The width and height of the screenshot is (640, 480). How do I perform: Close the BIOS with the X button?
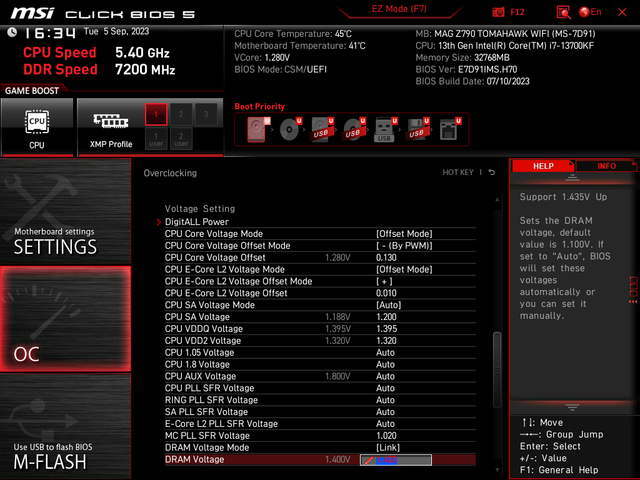pyautogui.click(x=622, y=12)
